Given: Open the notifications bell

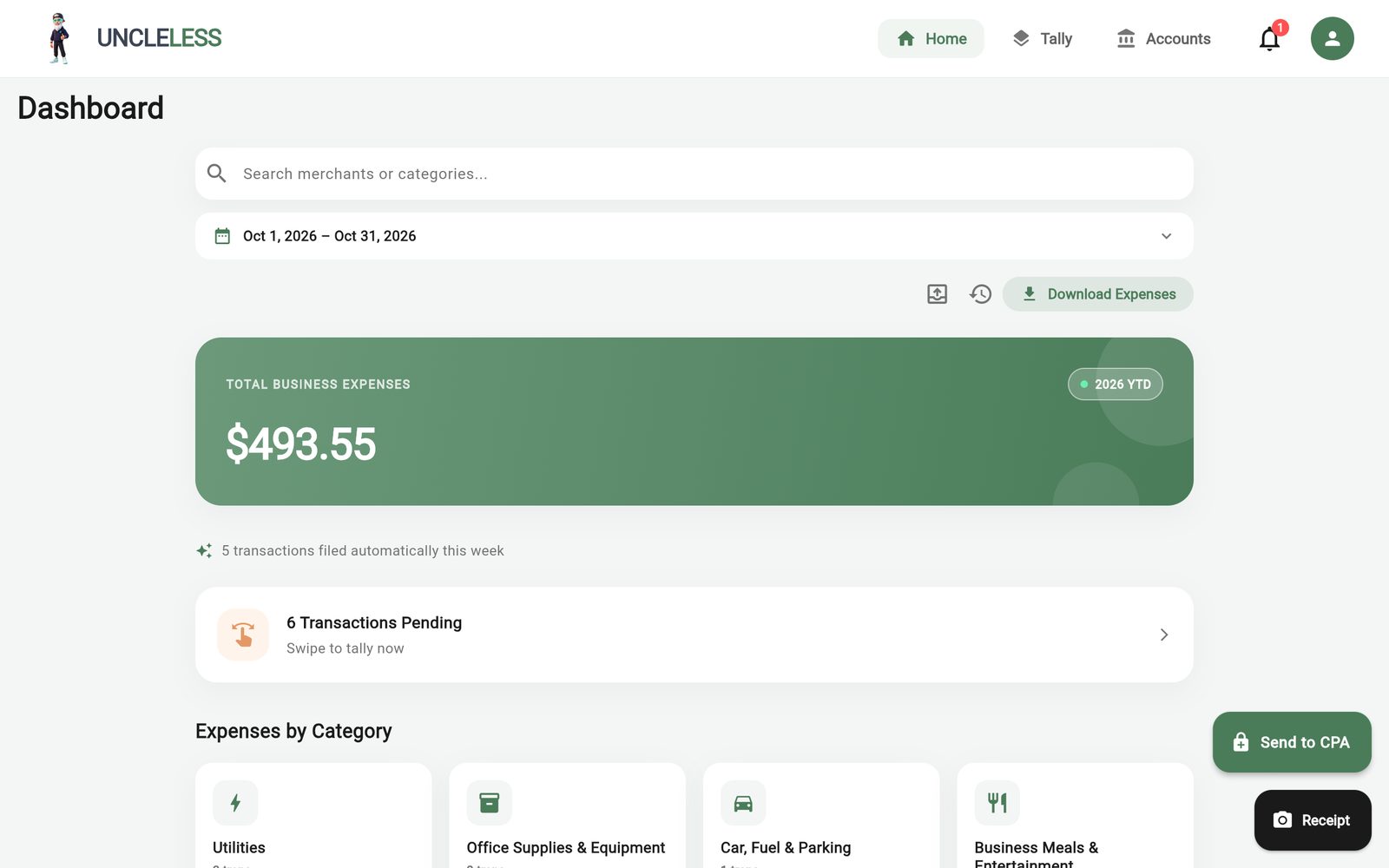Looking at the screenshot, I should click(1269, 39).
